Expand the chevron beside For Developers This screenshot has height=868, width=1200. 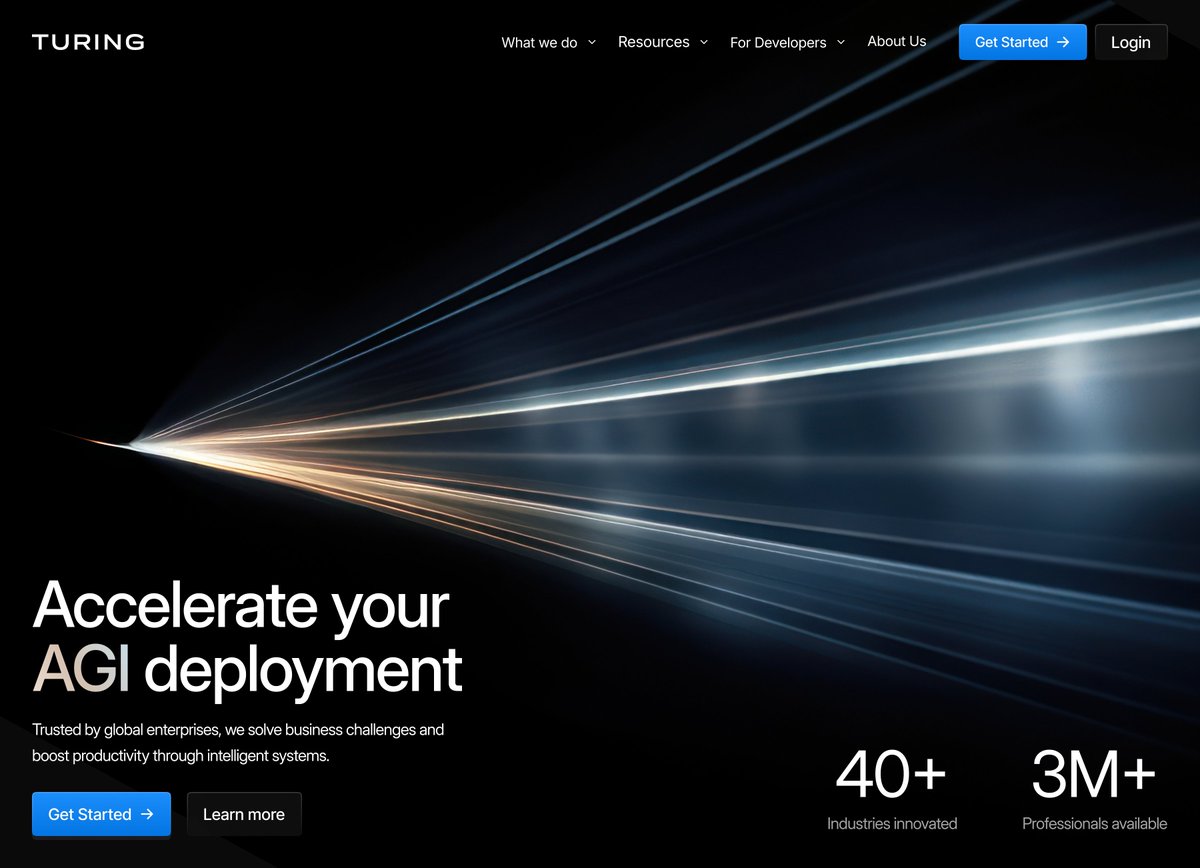tap(841, 42)
